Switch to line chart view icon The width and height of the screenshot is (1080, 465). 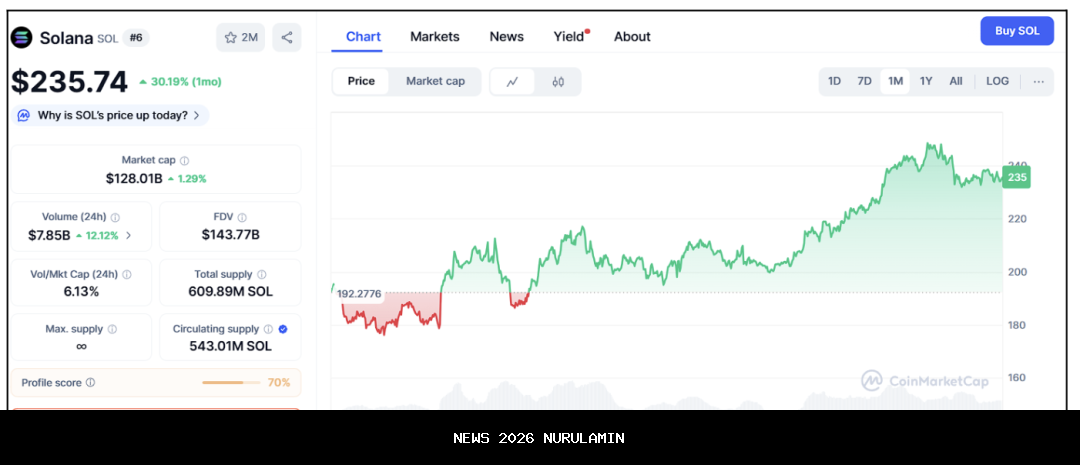[512, 82]
